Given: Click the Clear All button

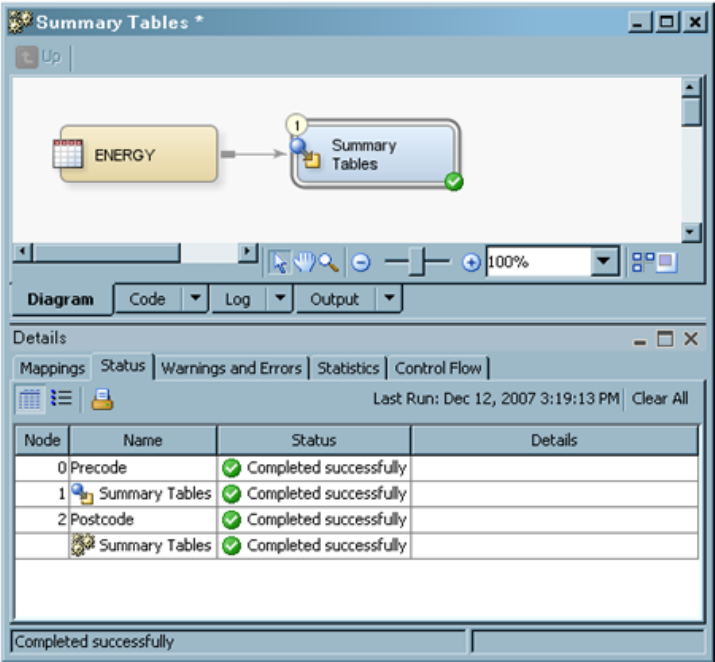Looking at the screenshot, I should 659,398.
